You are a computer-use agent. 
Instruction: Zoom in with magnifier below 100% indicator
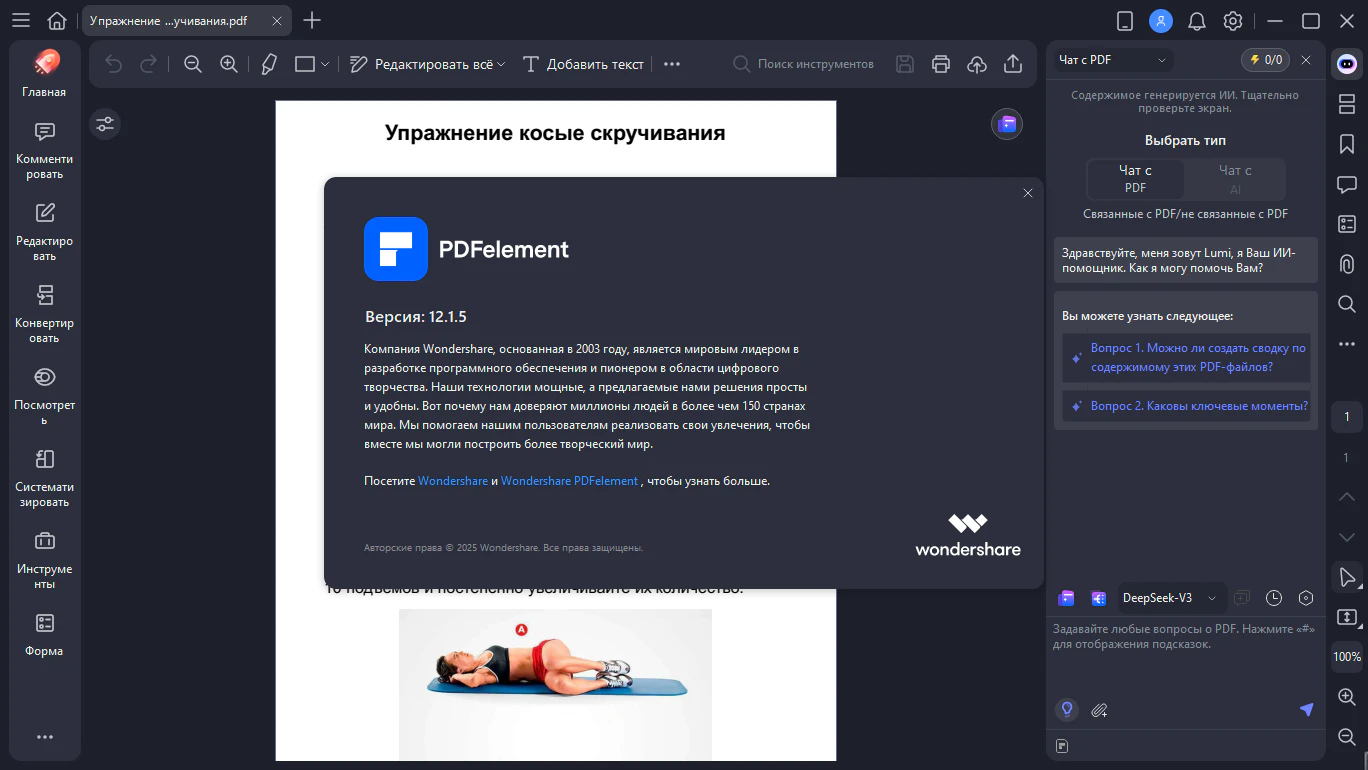pyautogui.click(x=1347, y=696)
